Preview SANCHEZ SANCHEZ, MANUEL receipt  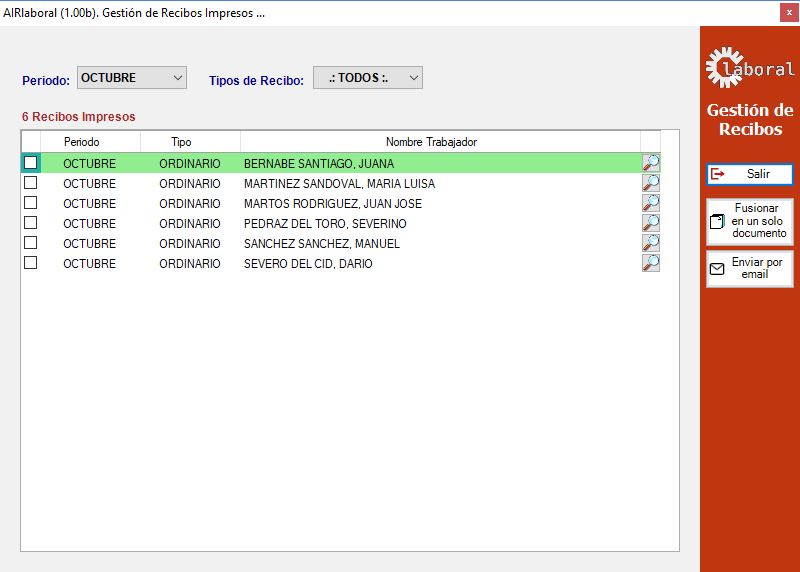pyautogui.click(x=651, y=243)
